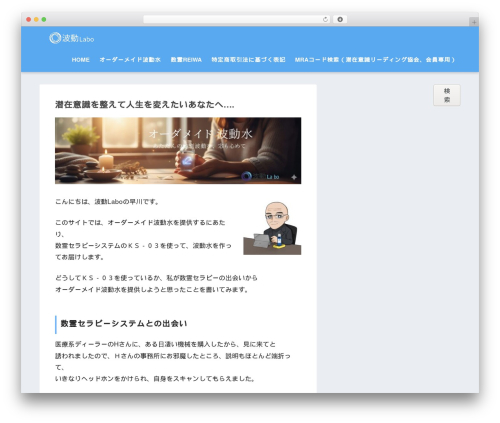This screenshot has height=423, width=500.
Task: Click the line starting 医療系ディーラーのHさんに
Action: (165, 344)
